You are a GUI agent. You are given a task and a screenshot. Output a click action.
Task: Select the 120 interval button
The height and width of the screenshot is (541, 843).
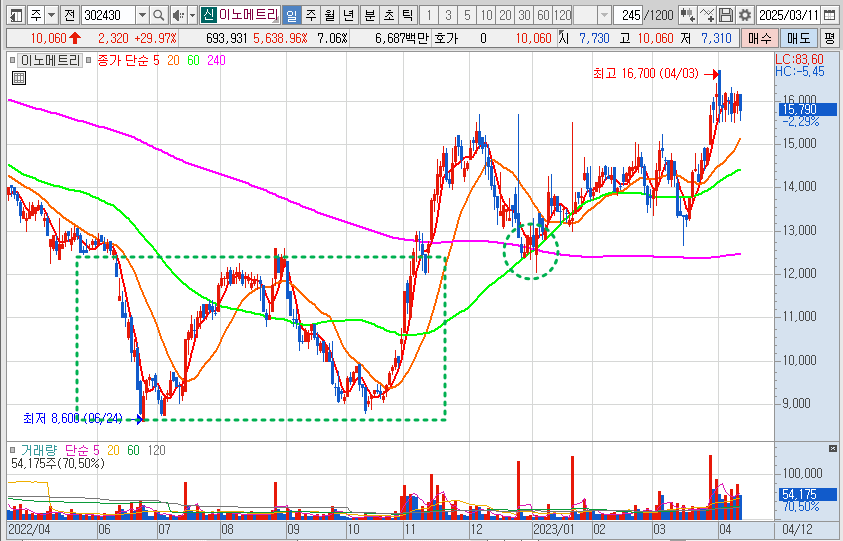tap(562, 15)
